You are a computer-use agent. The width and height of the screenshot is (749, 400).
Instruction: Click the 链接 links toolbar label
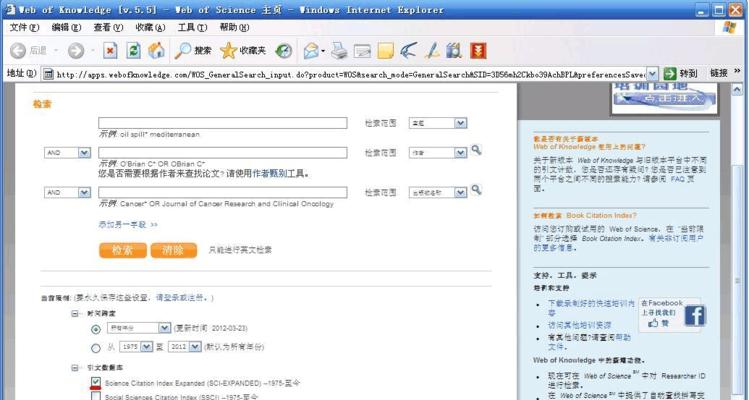click(718, 73)
